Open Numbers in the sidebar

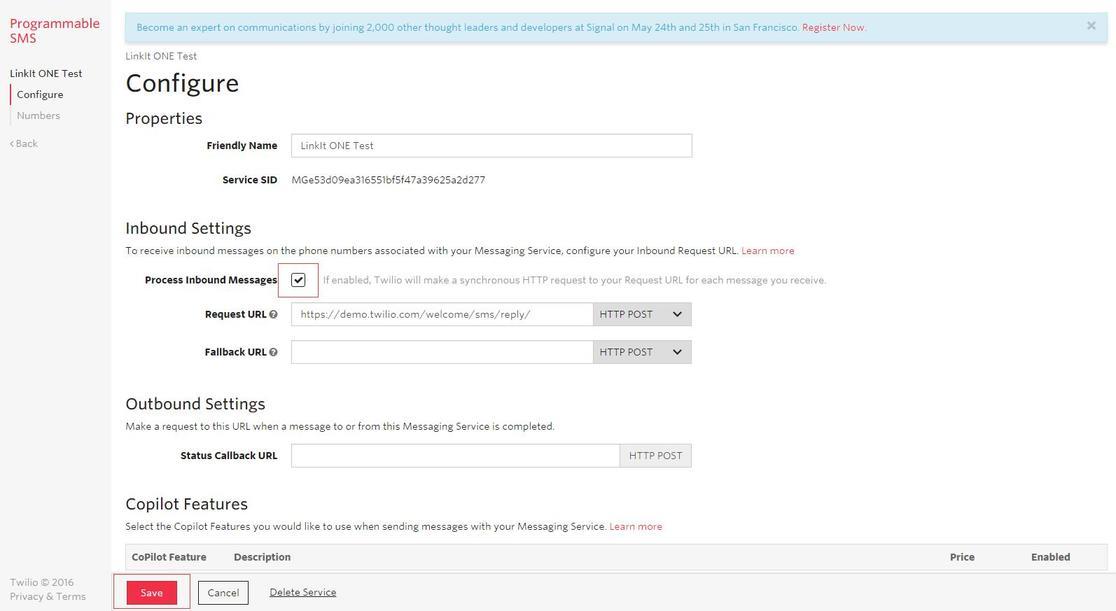pos(38,115)
